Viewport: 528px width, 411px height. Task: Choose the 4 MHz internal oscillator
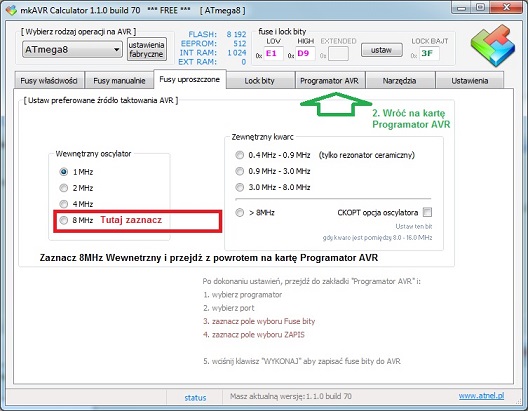pos(64,204)
